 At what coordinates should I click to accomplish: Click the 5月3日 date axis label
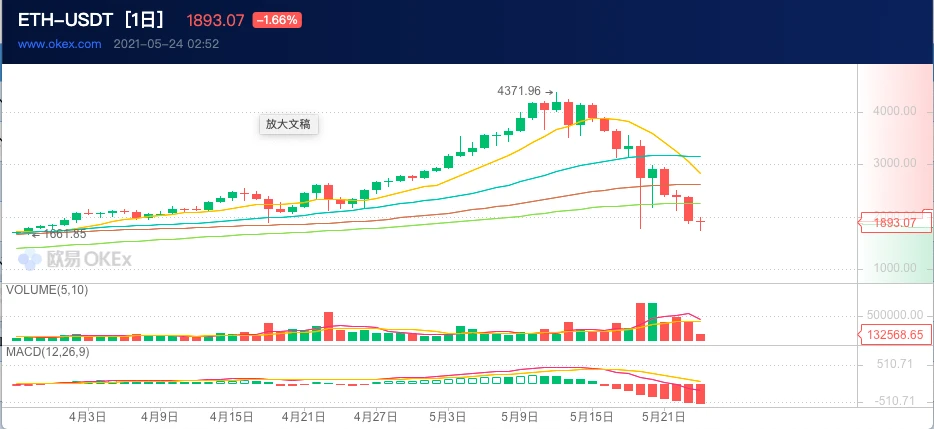(449, 416)
